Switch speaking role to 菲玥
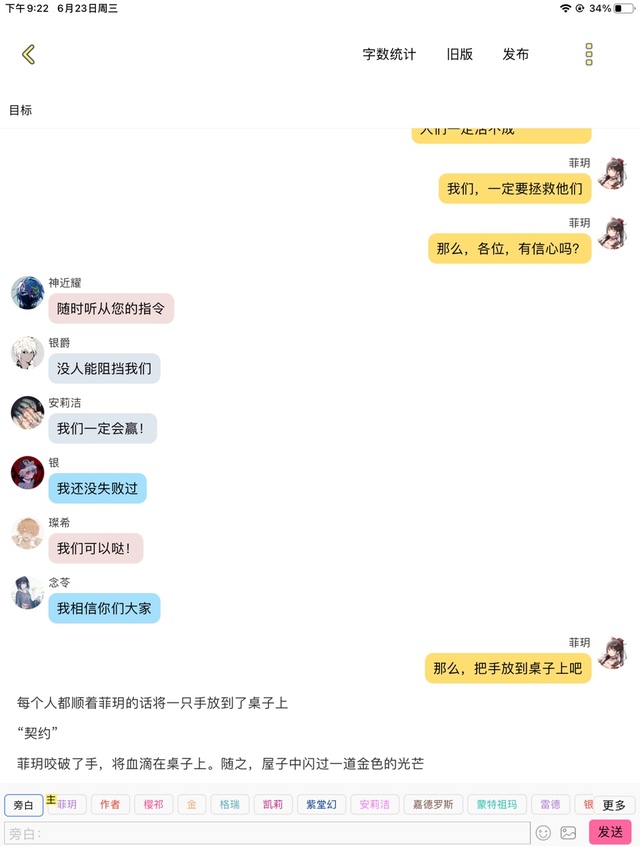 pos(67,804)
